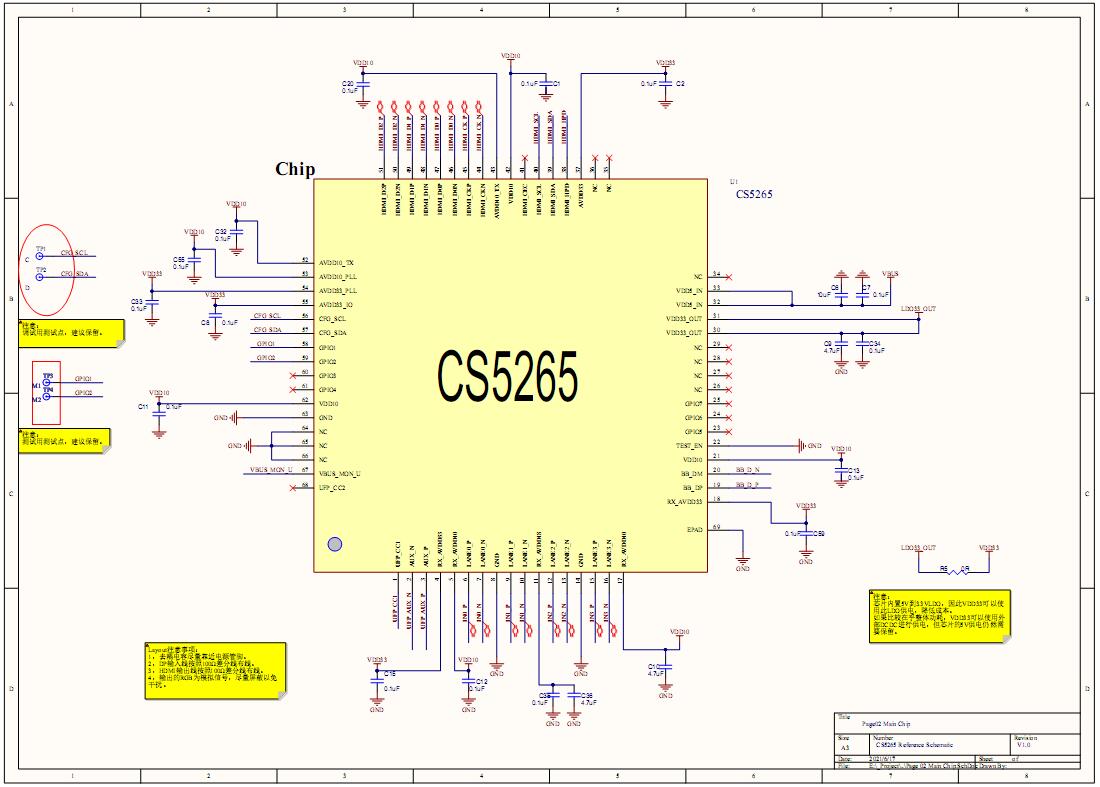Click the red X above the HDMI_HPD signal
The height and width of the screenshot is (787, 1100).
point(596,158)
